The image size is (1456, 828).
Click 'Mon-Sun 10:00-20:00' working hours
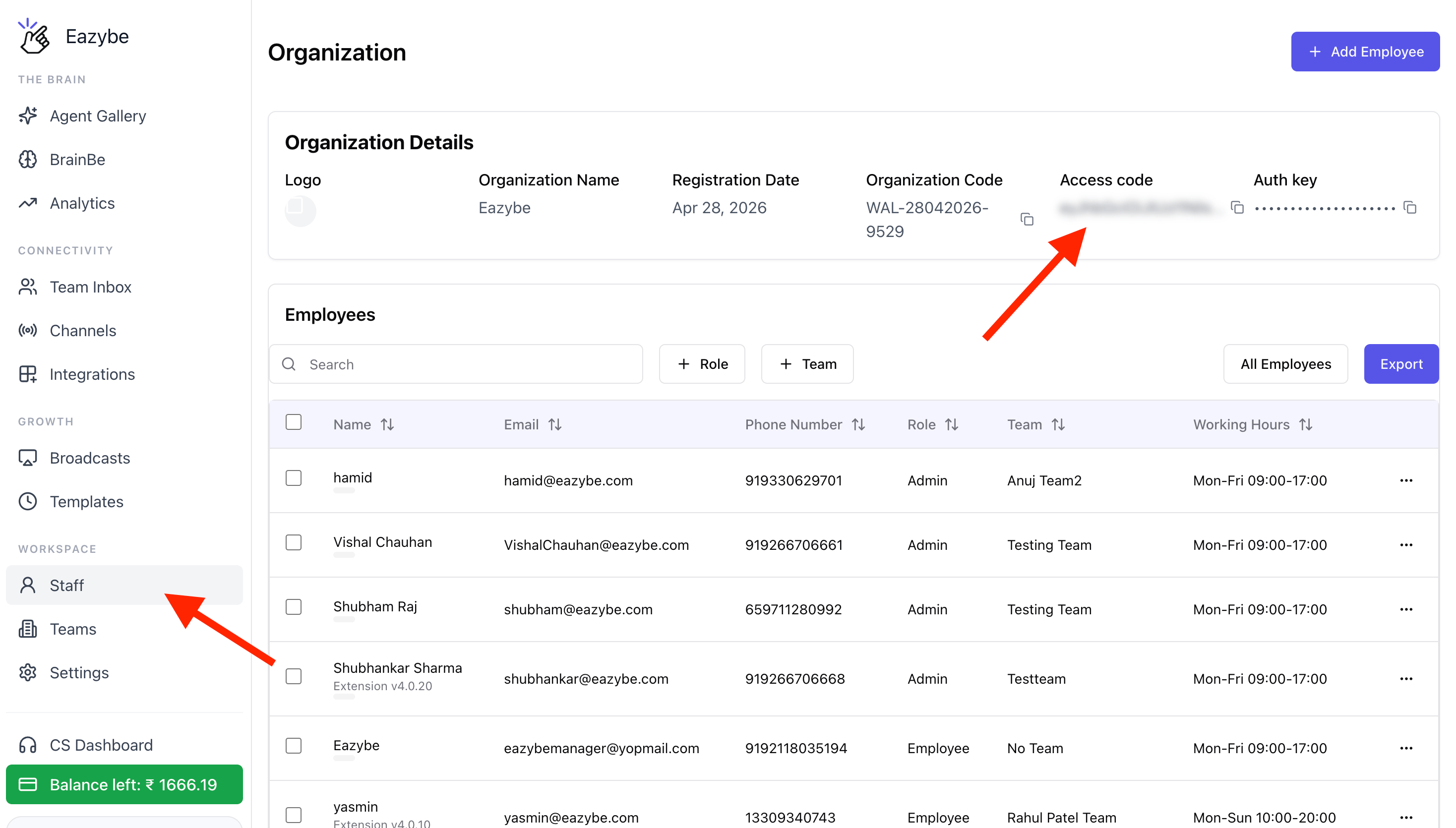pos(1265,818)
